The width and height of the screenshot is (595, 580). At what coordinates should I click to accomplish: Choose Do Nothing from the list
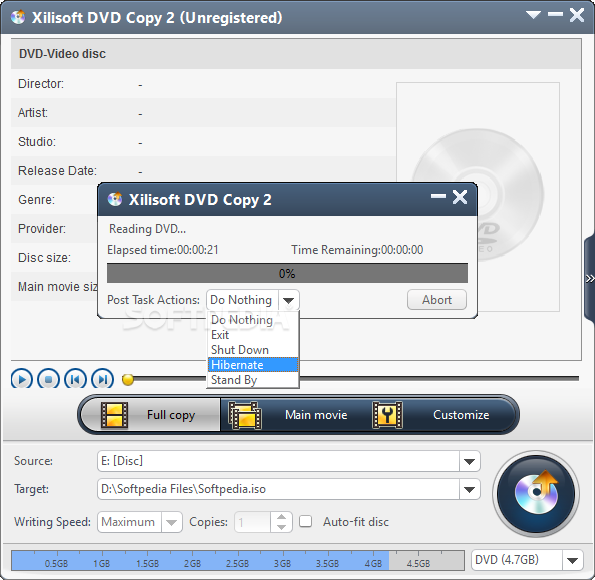253,320
